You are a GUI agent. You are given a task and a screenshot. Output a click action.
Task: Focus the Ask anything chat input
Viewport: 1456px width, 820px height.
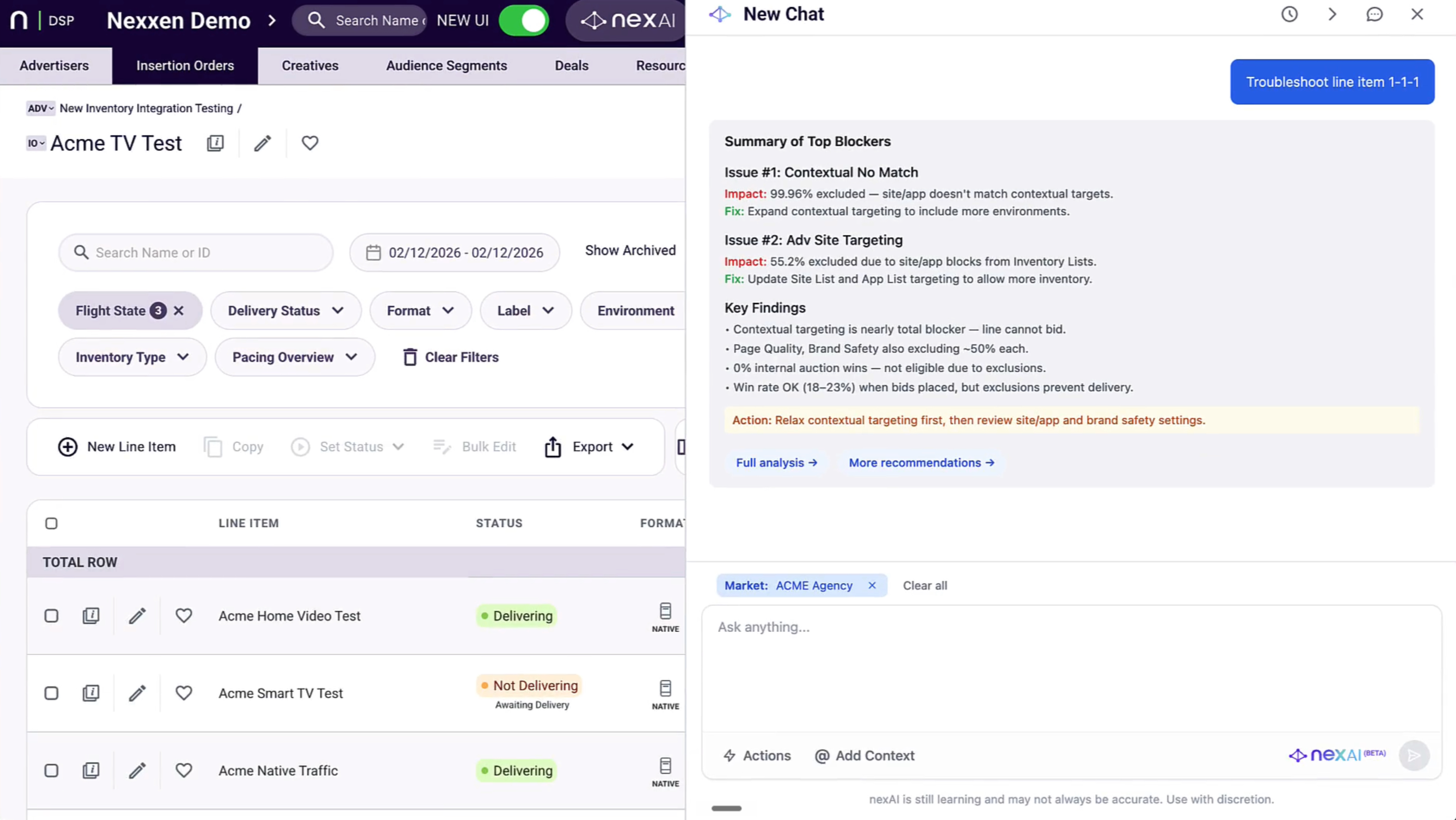point(1071,669)
